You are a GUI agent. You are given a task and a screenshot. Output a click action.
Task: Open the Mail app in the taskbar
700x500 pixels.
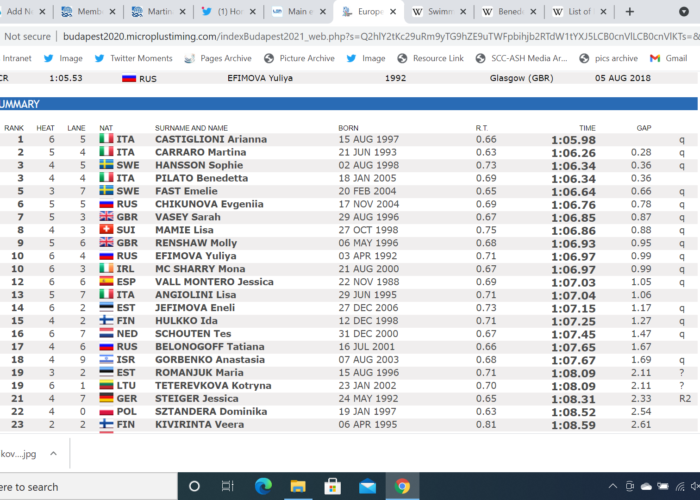click(x=368, y=487)
